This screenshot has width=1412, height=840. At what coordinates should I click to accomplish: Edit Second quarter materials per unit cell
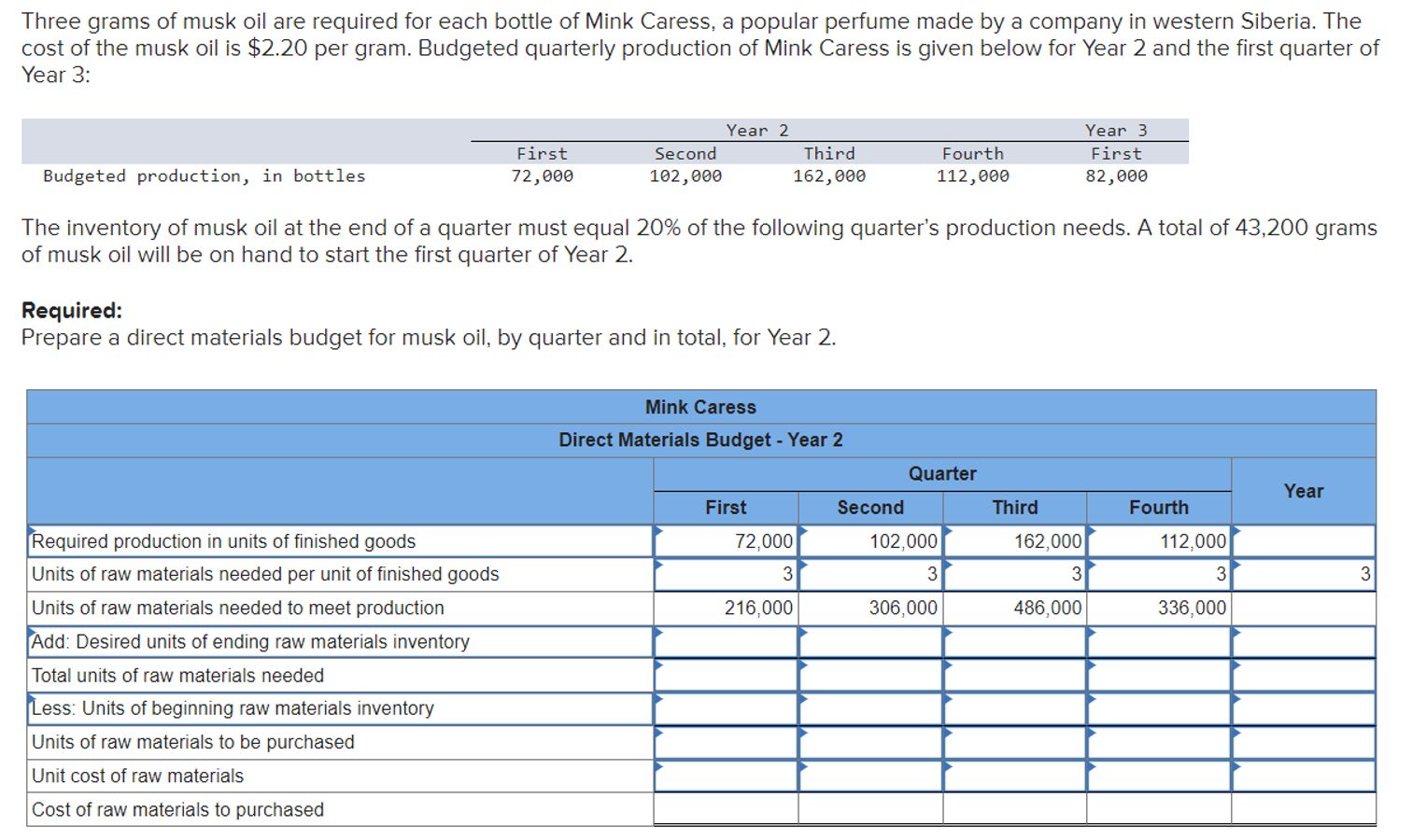coord(870,575)
